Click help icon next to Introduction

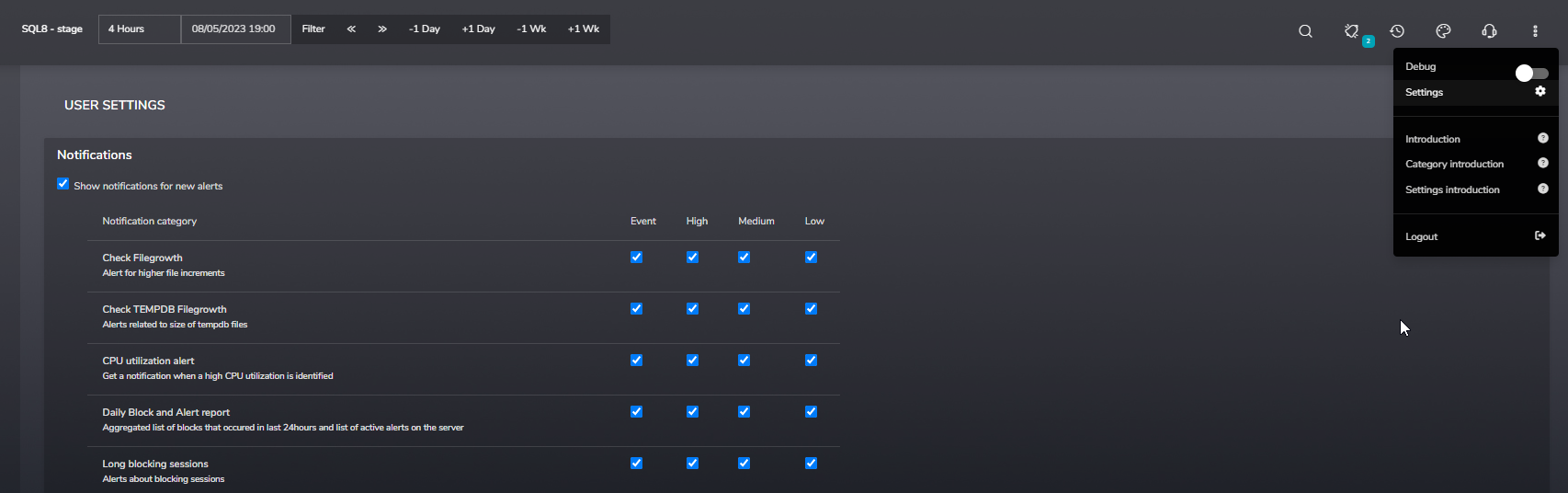tap(1543, 138)
